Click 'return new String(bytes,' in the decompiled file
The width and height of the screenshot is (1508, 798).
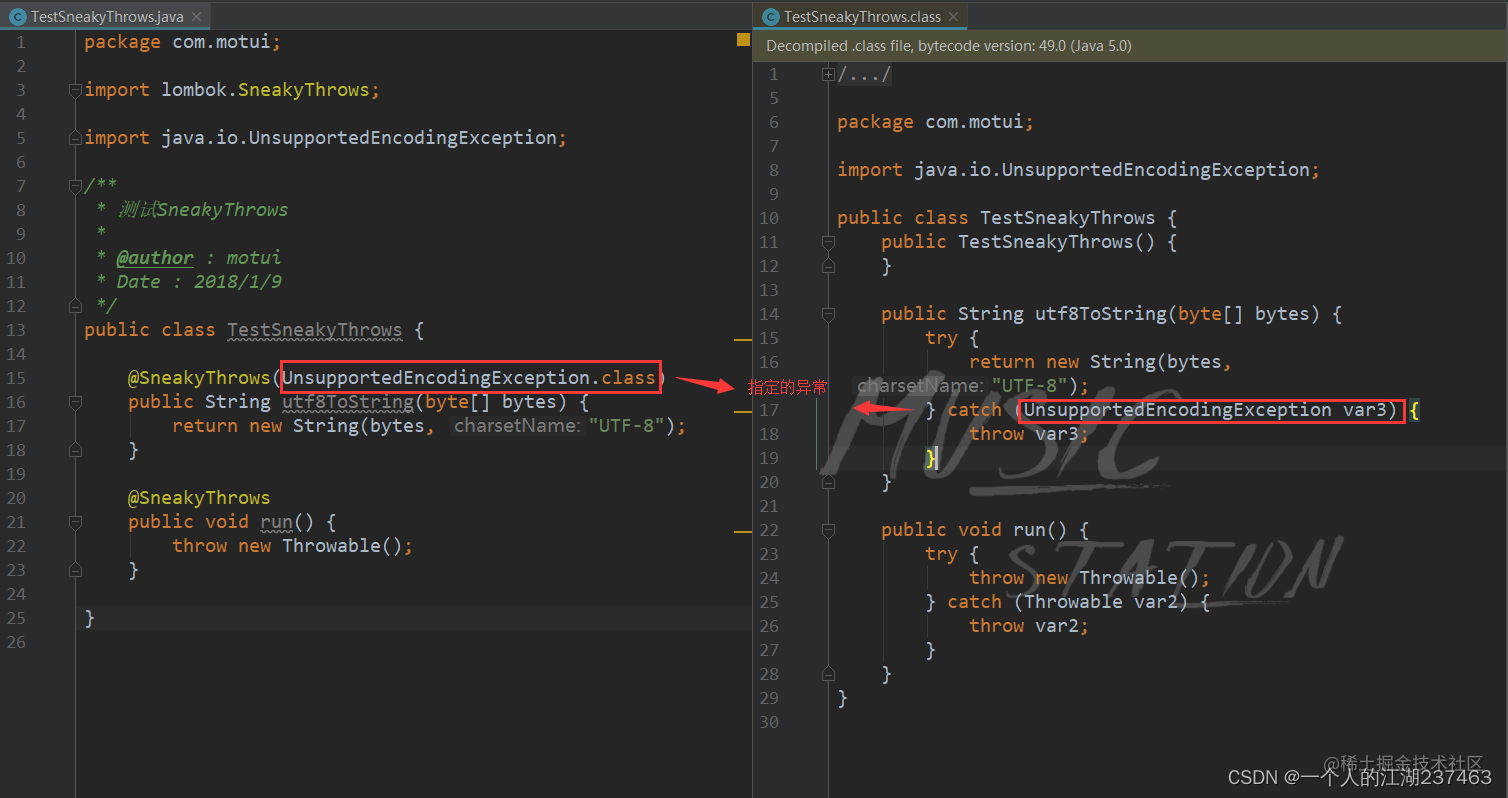[1100, 362]
